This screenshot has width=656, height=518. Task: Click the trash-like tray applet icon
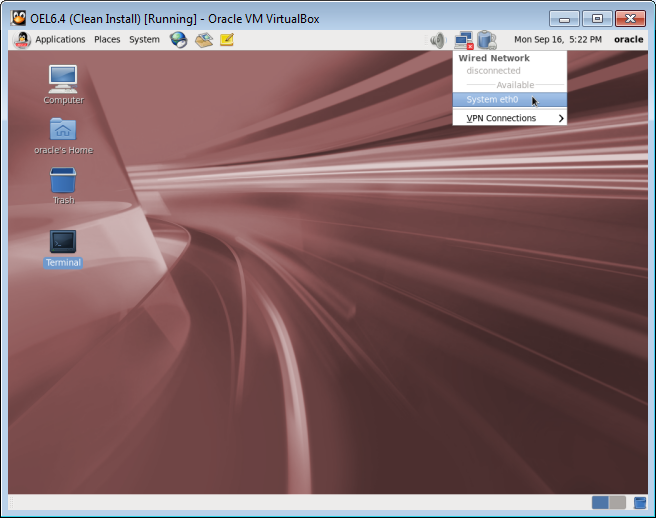click(x=487, y=40)
